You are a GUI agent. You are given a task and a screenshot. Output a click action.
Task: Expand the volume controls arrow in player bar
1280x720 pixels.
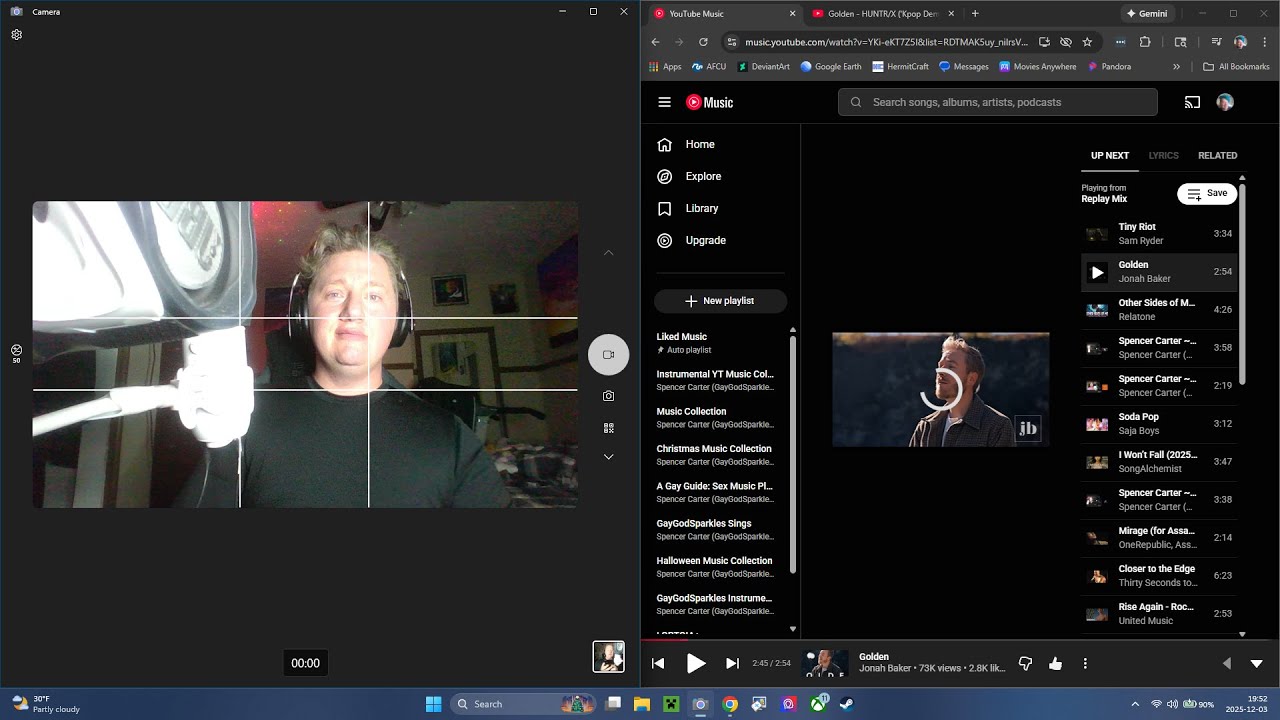[x=1227, y=663]
